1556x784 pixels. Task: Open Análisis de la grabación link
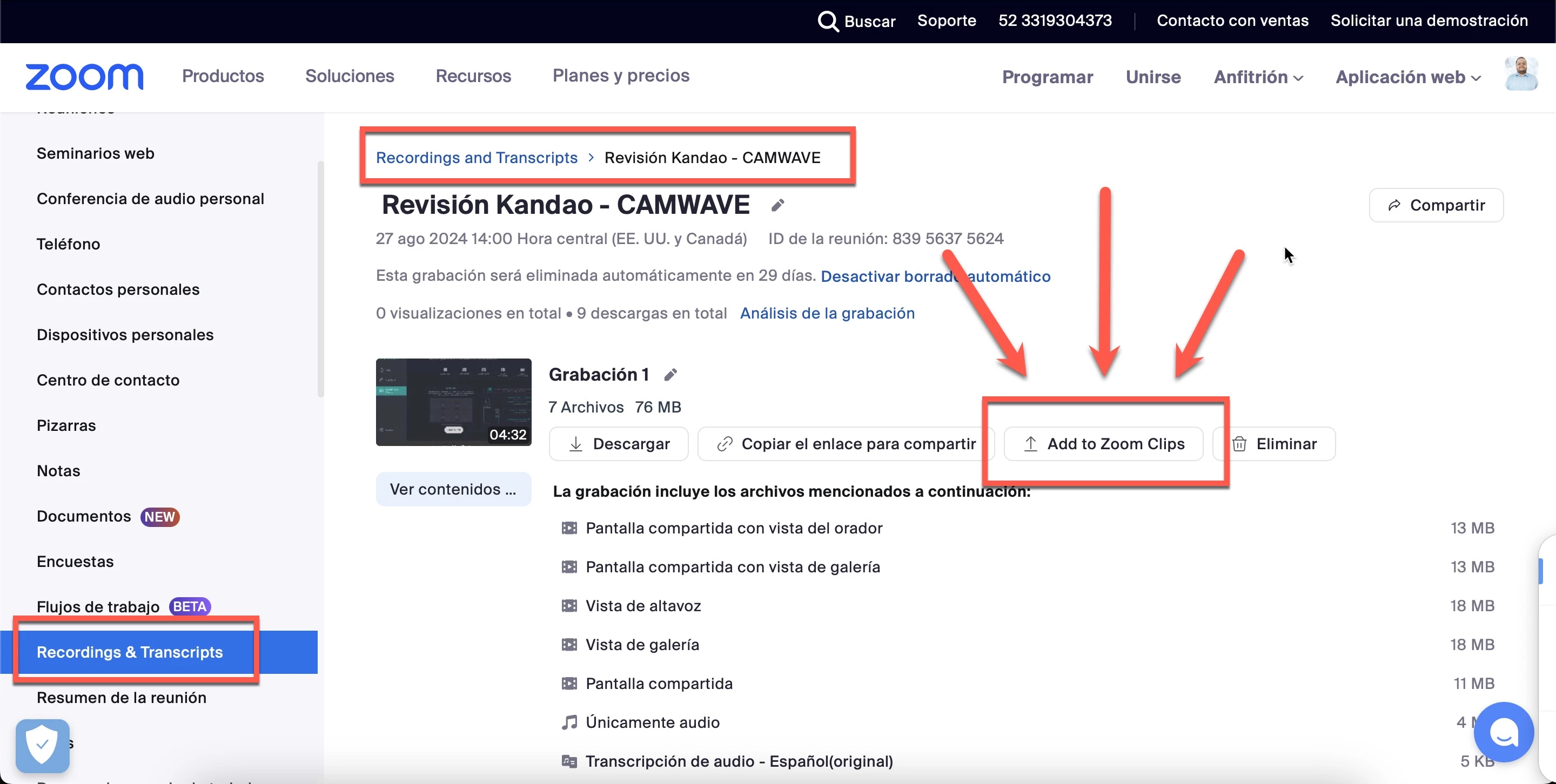pyautogui.click(x=827, y=313)
